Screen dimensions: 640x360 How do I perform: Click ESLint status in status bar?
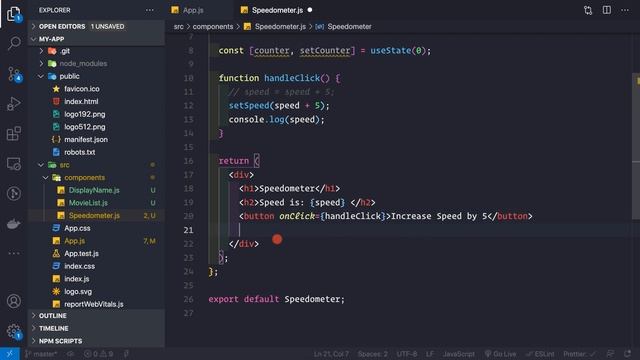click(x=540, y=354)
